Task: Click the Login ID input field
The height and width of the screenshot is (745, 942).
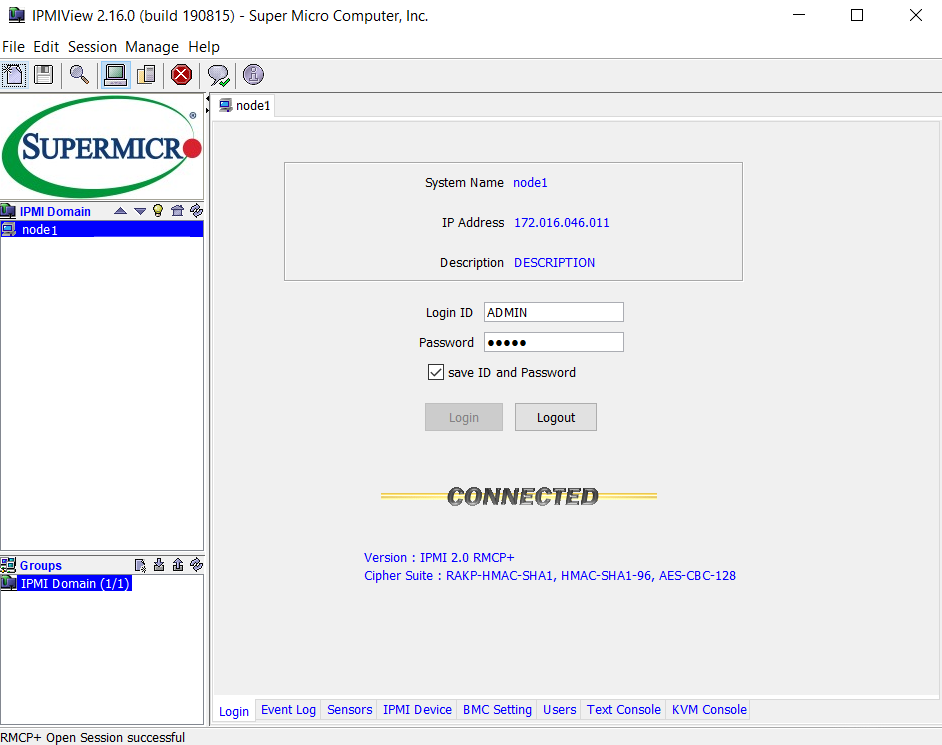Action: (x=554, y=312)
